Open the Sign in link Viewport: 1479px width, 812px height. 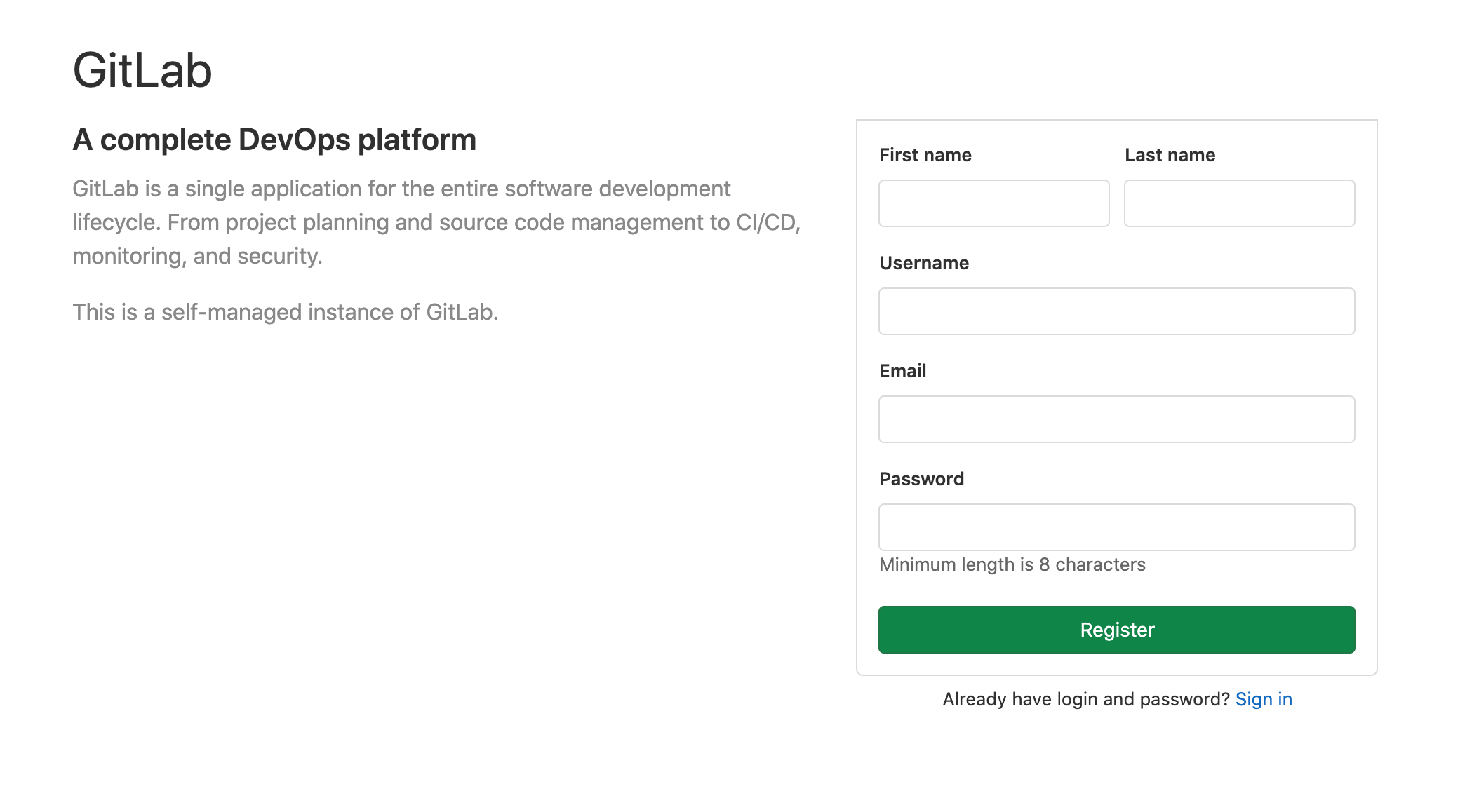[x=1264, y=698]
